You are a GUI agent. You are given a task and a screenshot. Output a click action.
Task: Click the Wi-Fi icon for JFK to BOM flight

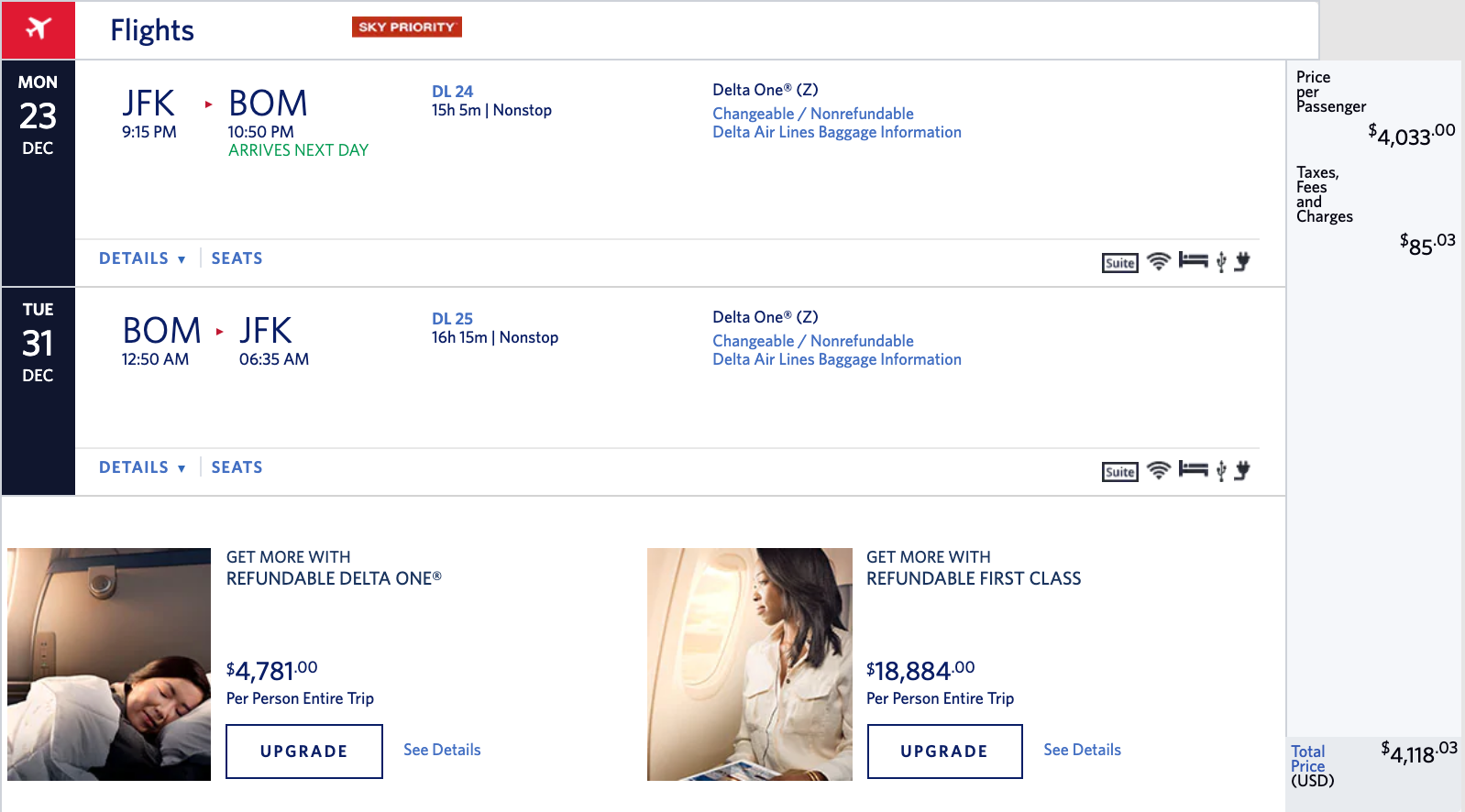coord(1159,262)
